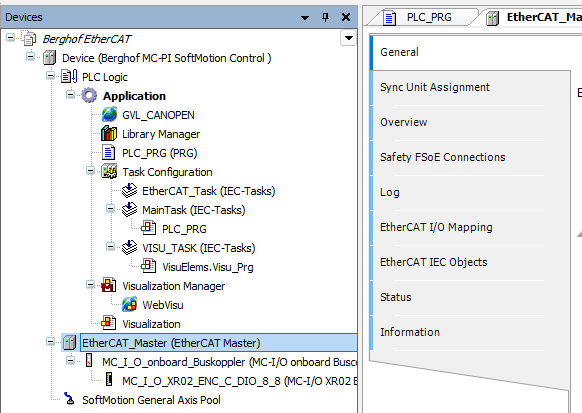This screenshot has width=582, height=413.
Task: Click the Berghof EtherCAT project icon
Action: tap(30, 39)
